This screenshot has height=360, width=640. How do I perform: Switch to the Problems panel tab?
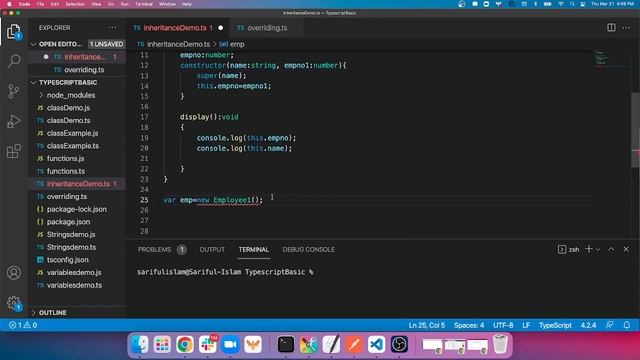tap(162, 249)
